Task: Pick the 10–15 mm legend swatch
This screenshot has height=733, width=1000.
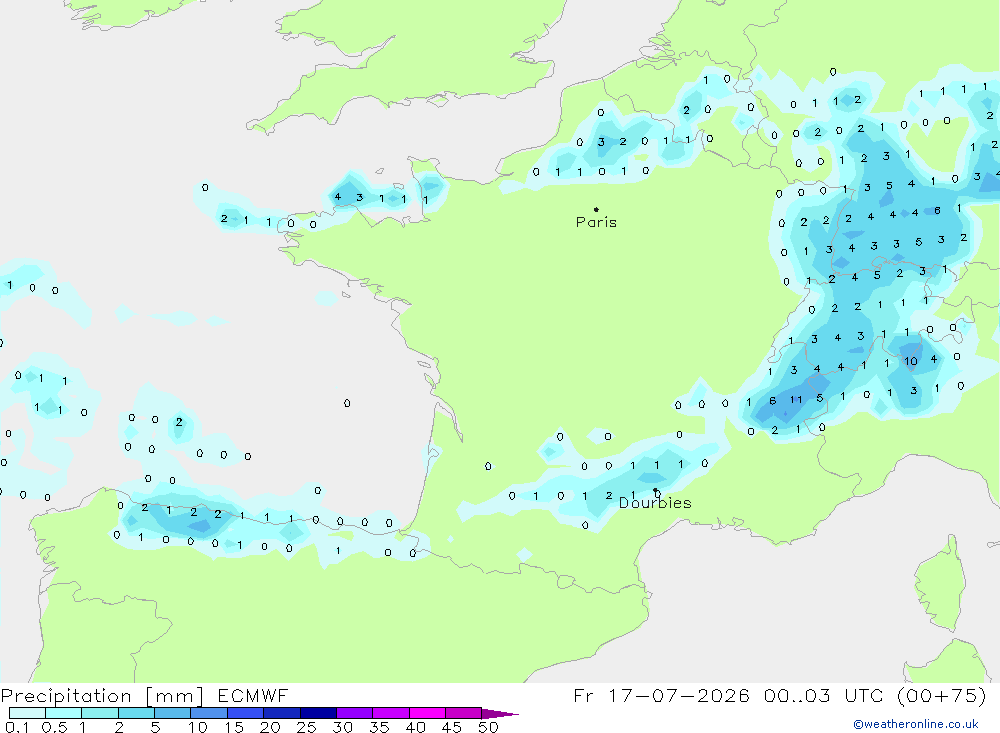Action: click(x=209, y=713)
